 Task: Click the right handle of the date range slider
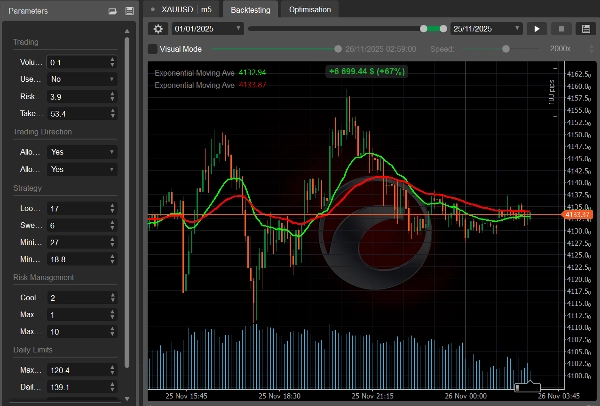(x=443, y=29)
